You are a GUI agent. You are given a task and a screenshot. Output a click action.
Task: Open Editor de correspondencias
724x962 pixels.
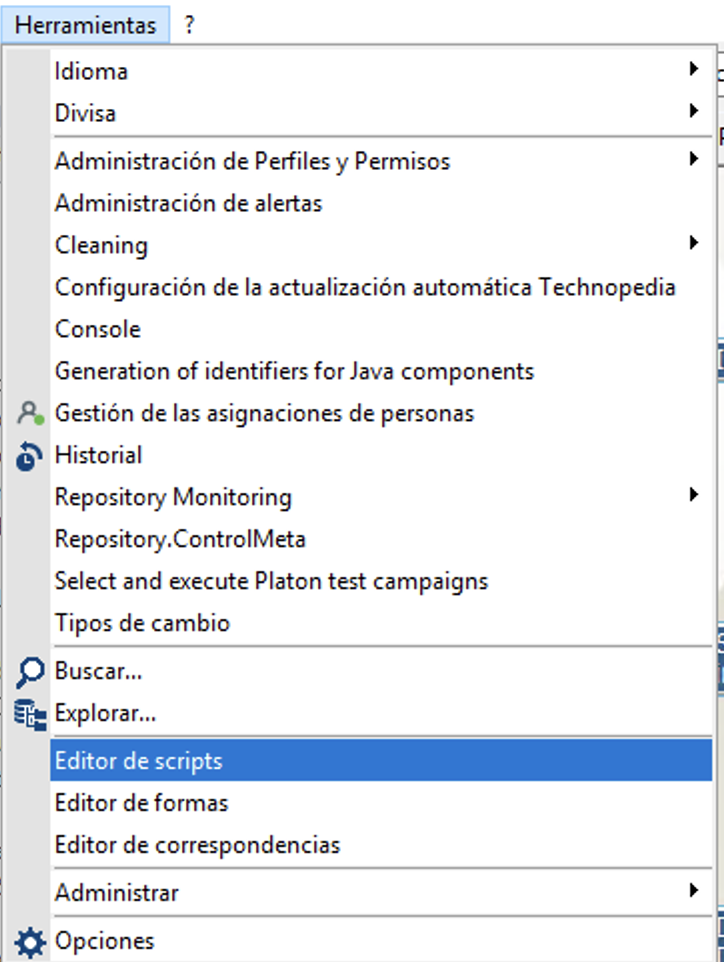[x=381, y=845]
